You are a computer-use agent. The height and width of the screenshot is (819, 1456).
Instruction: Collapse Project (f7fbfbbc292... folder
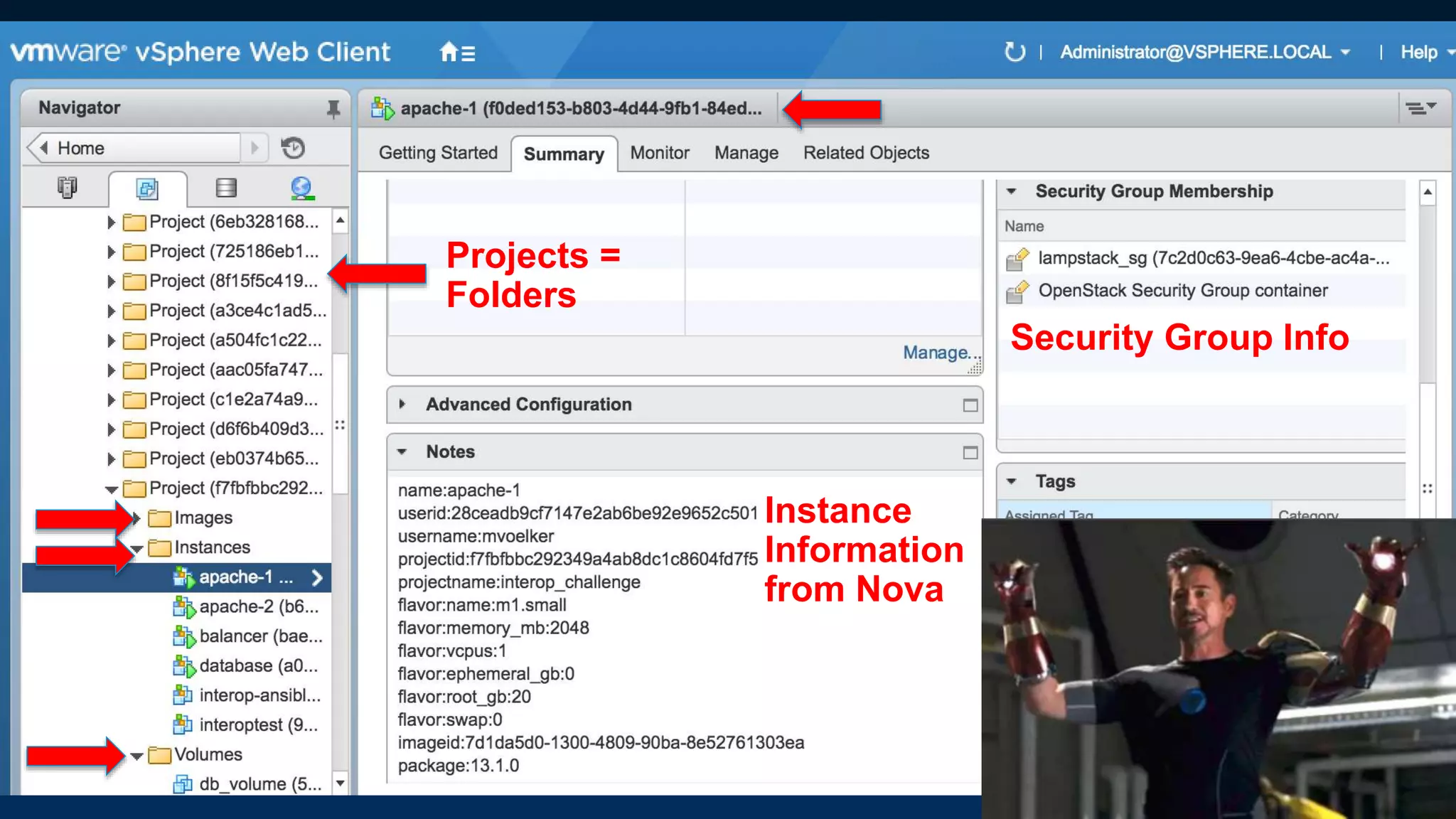tap(112, 489)
